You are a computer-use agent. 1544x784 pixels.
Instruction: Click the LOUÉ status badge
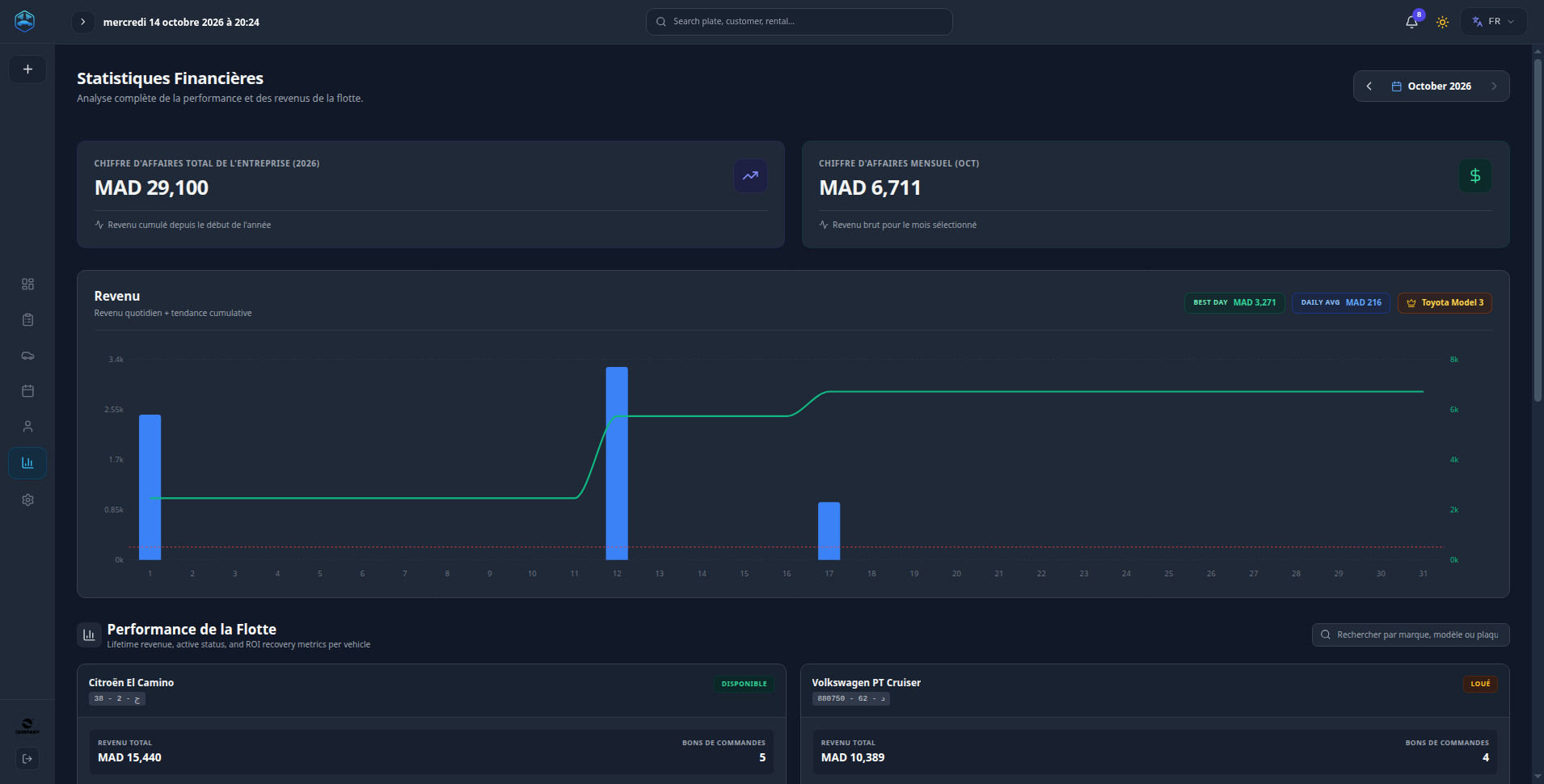(x=1480, y=684)
